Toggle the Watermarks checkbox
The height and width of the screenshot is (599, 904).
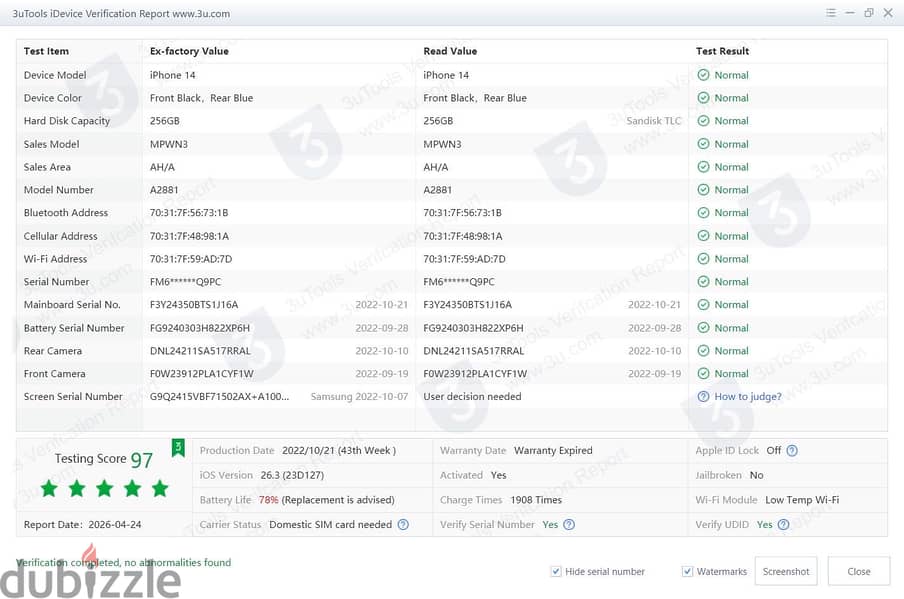pos(687,571)
